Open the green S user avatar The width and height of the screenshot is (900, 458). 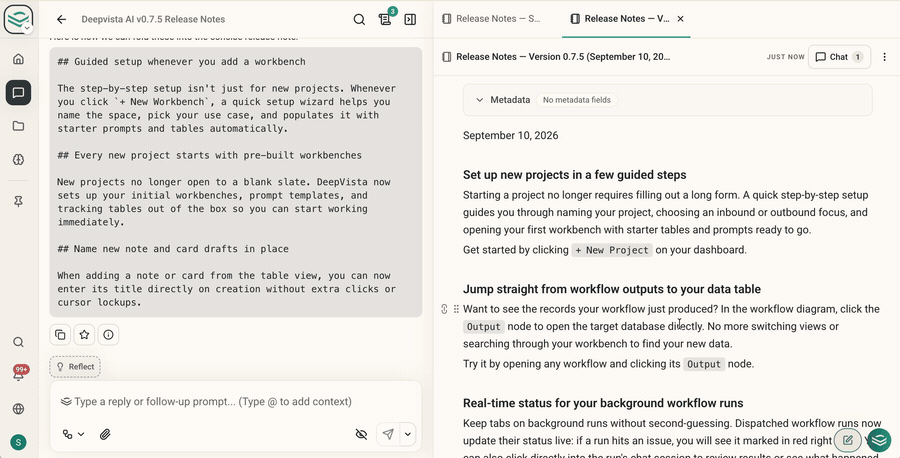pyautogui.click(x=18, y=443)
